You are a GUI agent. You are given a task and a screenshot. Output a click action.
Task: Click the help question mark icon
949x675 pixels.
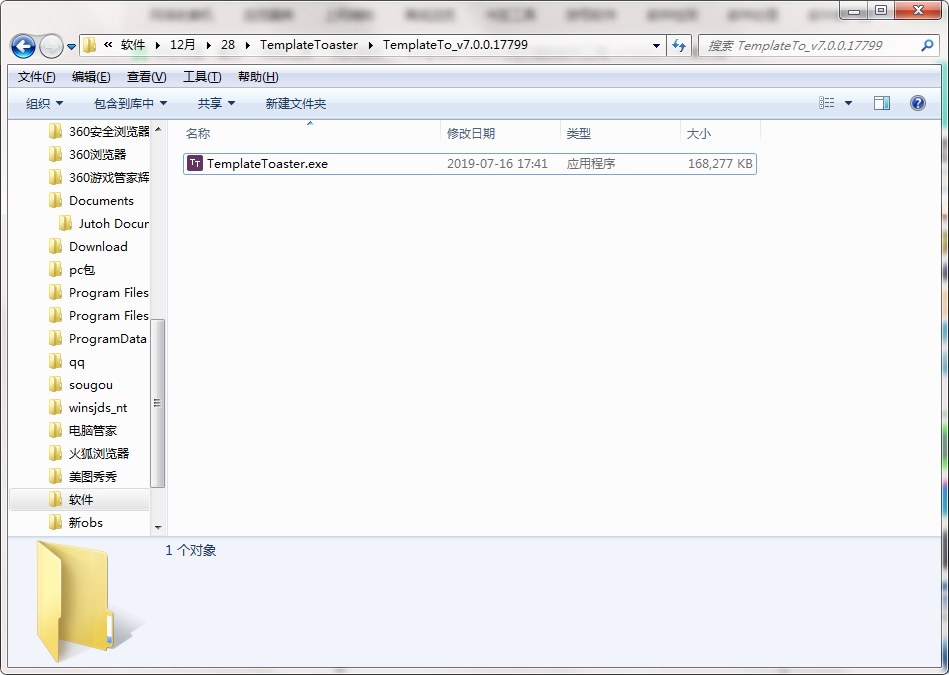point(918,103)
